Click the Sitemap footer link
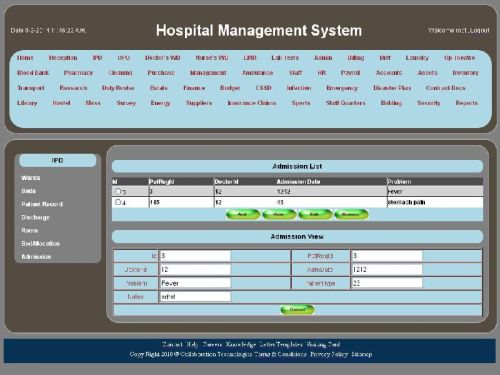 (x=362, y=354)
